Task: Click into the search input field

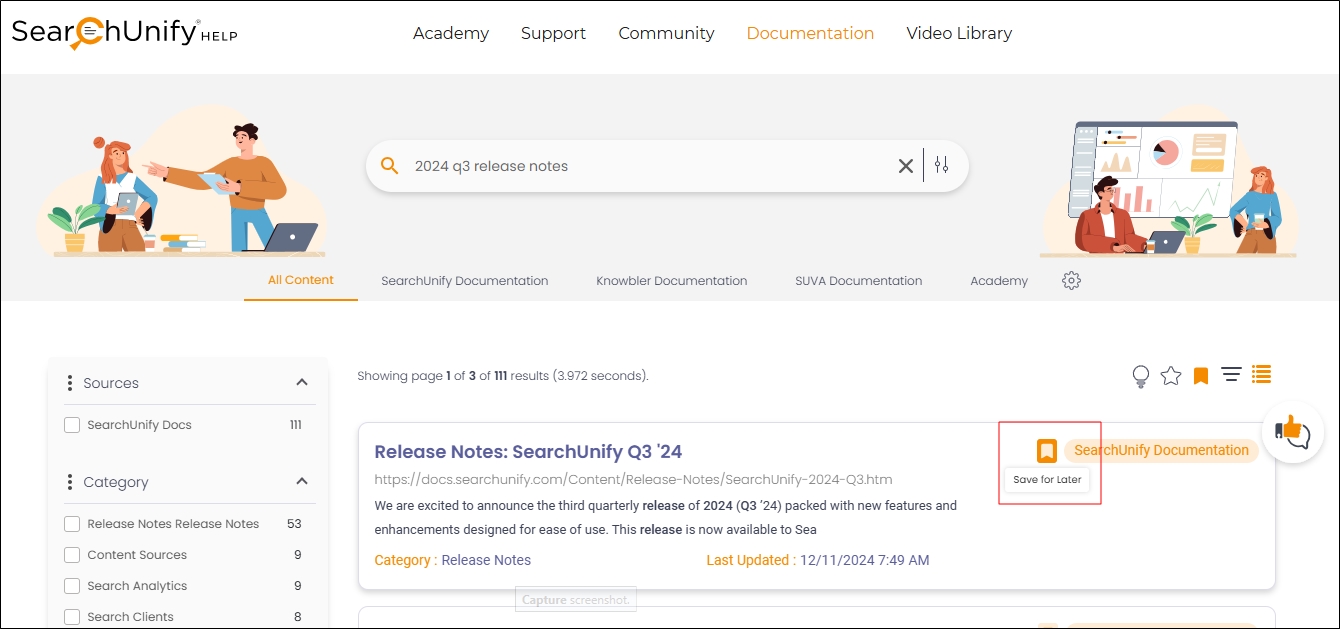Action: click(640, 166)
